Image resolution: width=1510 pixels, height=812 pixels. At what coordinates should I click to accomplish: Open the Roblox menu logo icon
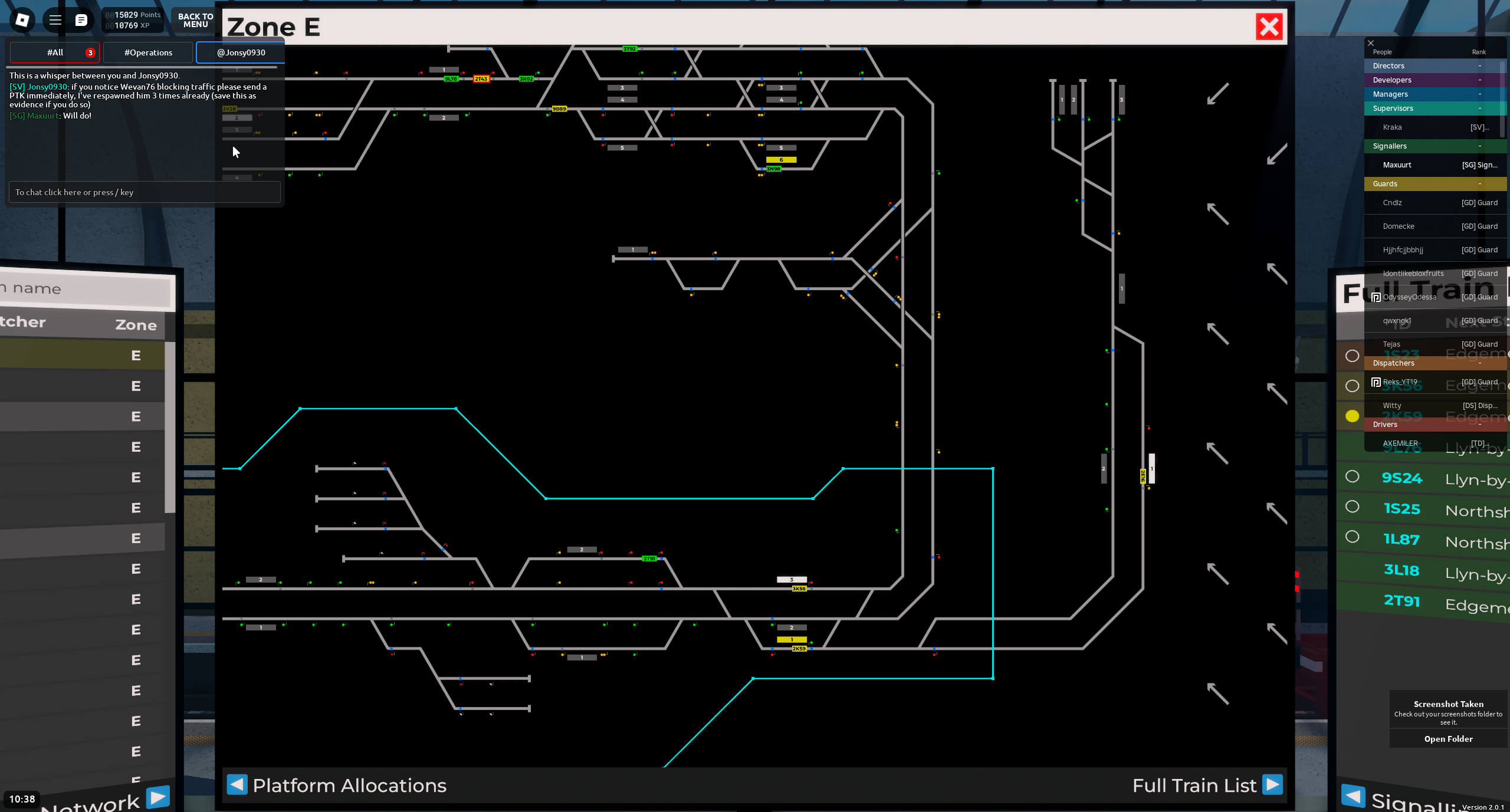click(22, 20)
